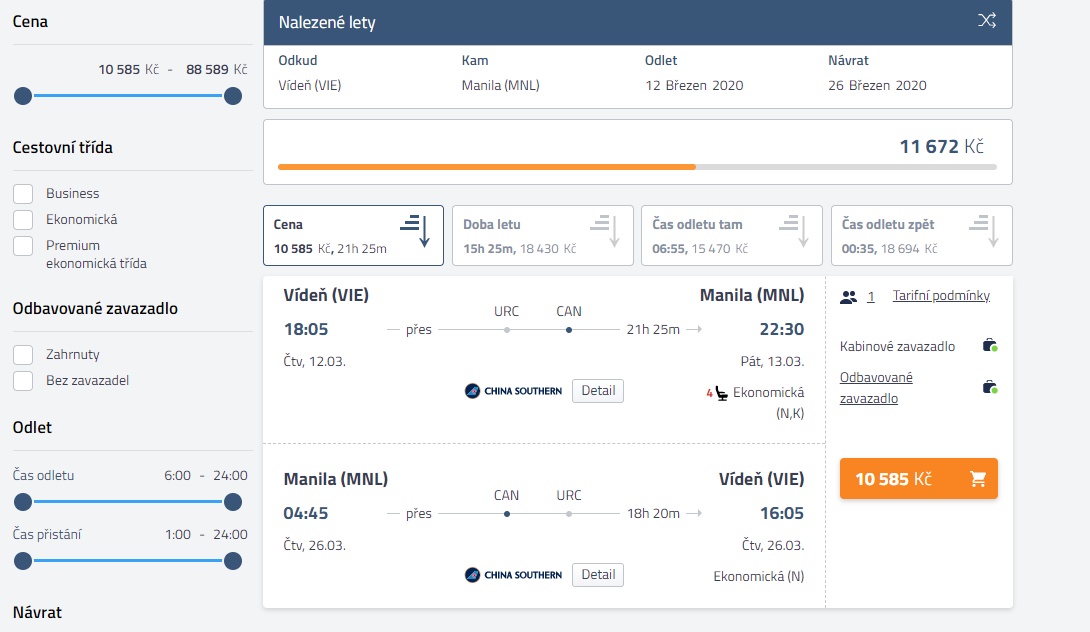
Task: Click the Kabinové zavazadlo label
Action: pyautogui.click(x=897, y=346)
